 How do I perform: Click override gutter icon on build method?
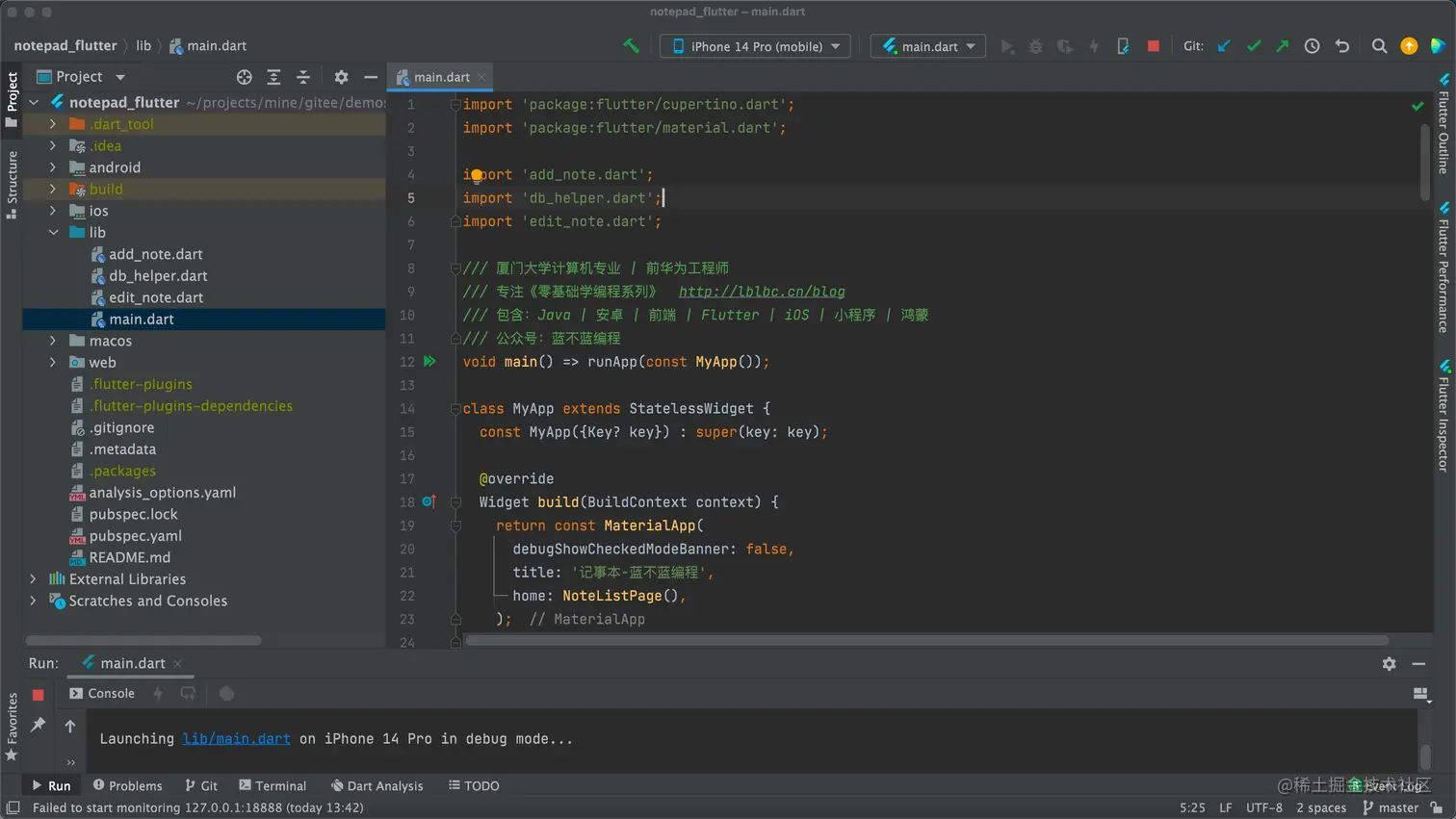click(429, 501)
